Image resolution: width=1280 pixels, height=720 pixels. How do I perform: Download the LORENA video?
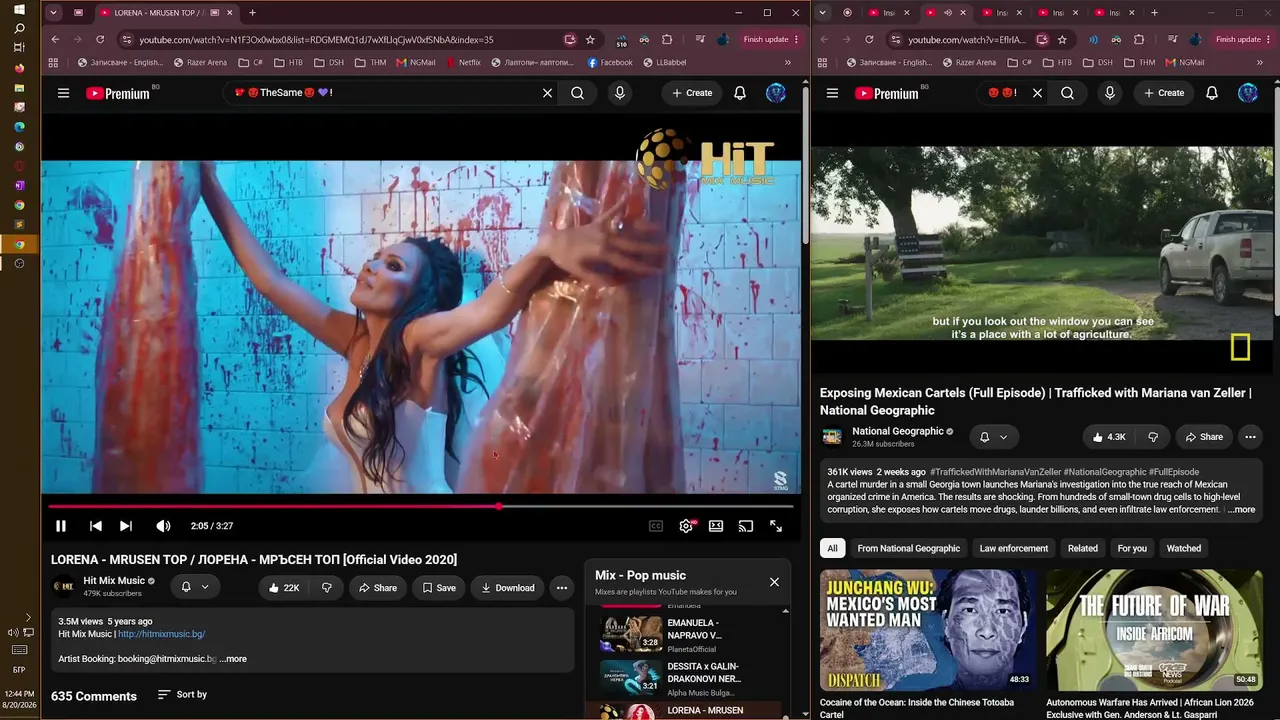508,588
